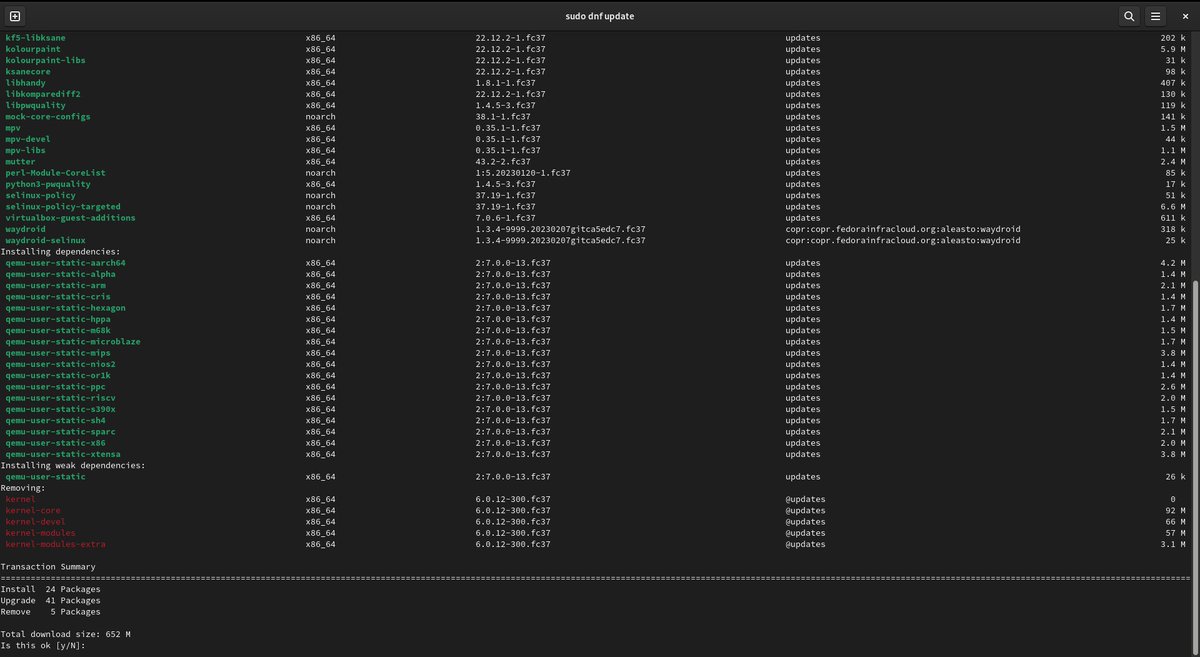Open a new terminal tab with plus icon
Image resolution: width=1200 pixels, height=657 pixels.
(x=16, y=16)
